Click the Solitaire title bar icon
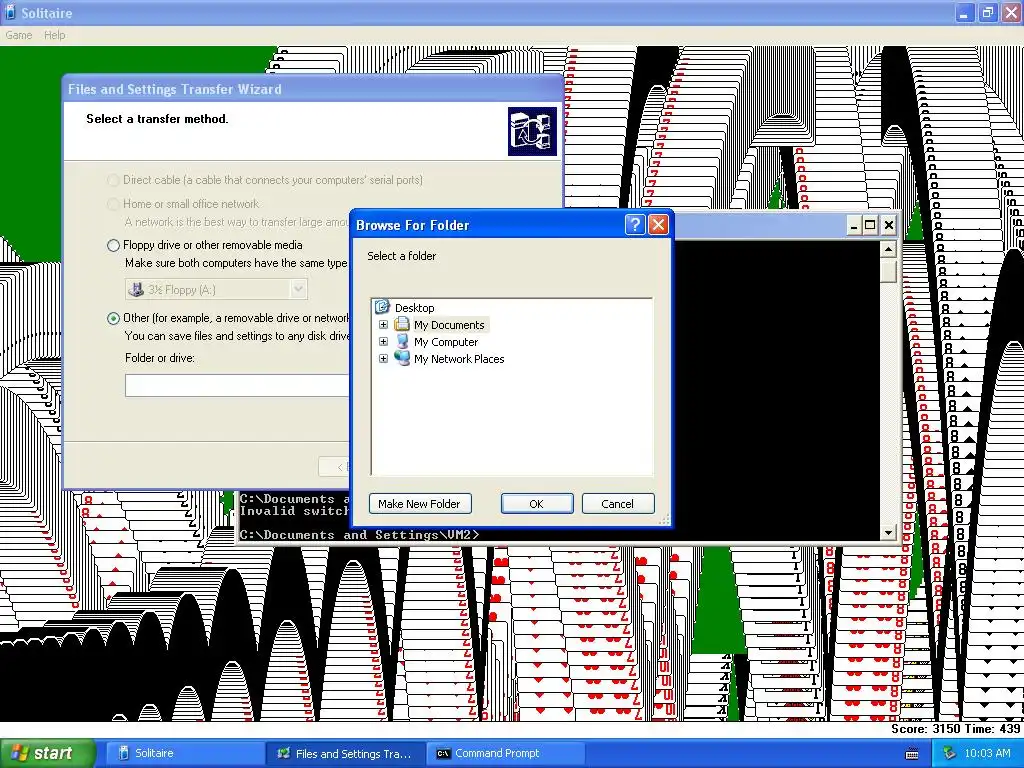Image resolution: width=1024 pixels, height=768 pixels. tap(10, 12)
